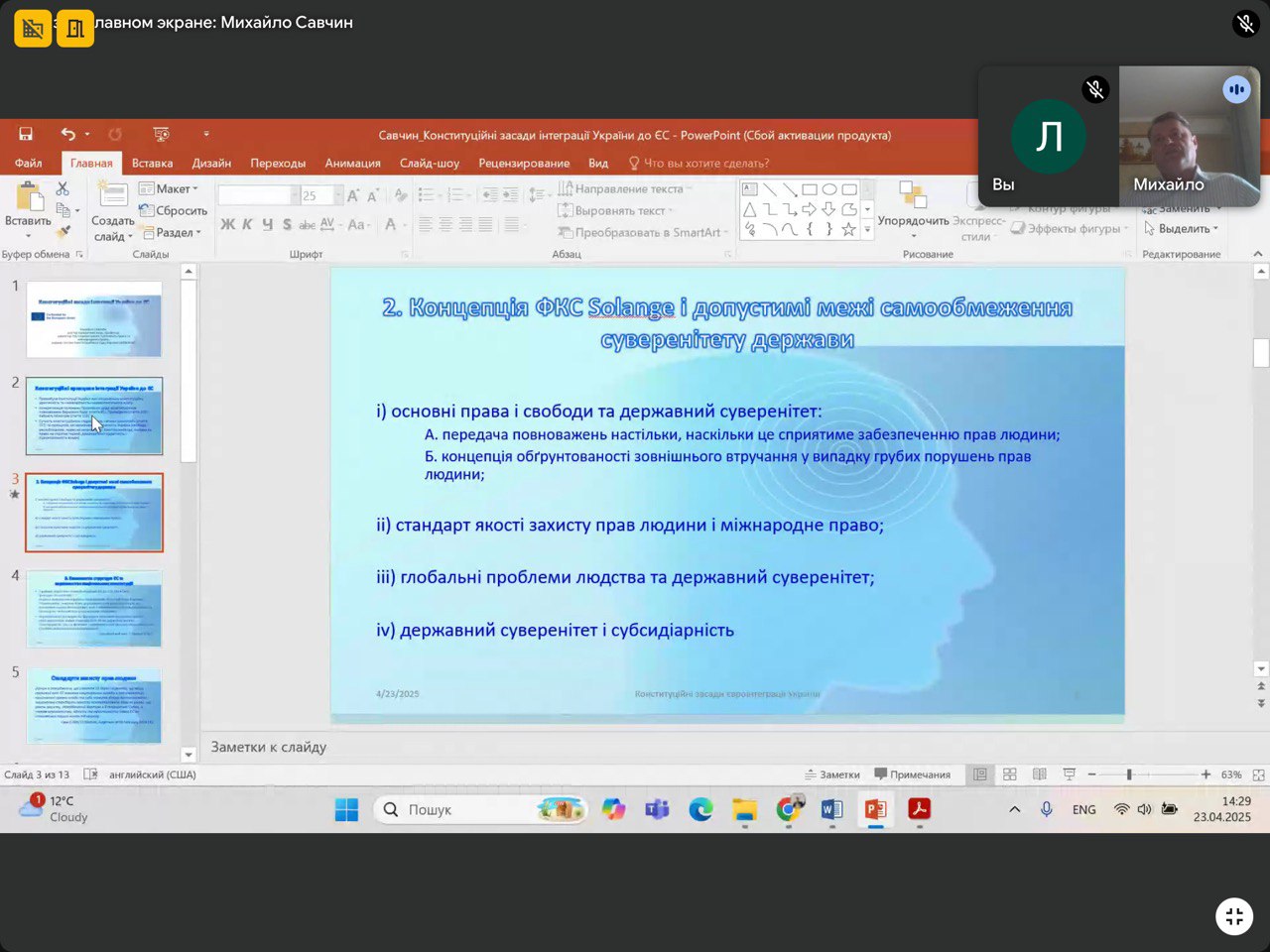This screenshot has width=1270, height=952.
Task: Click the Cut scissors icon
Action: click(63, 188)
